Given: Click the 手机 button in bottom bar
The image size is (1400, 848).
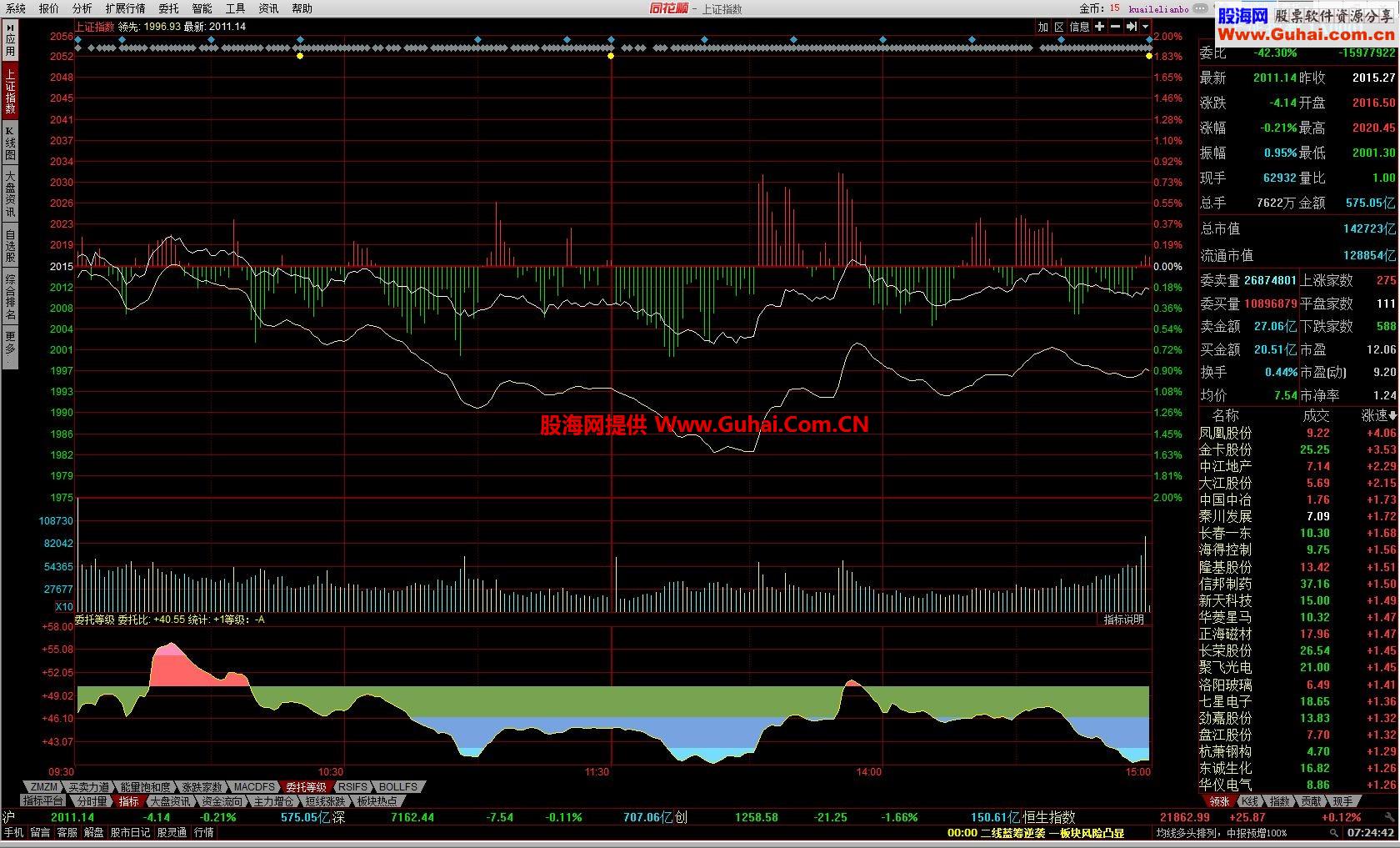Looking at the screenshot, I should (14, 832).
